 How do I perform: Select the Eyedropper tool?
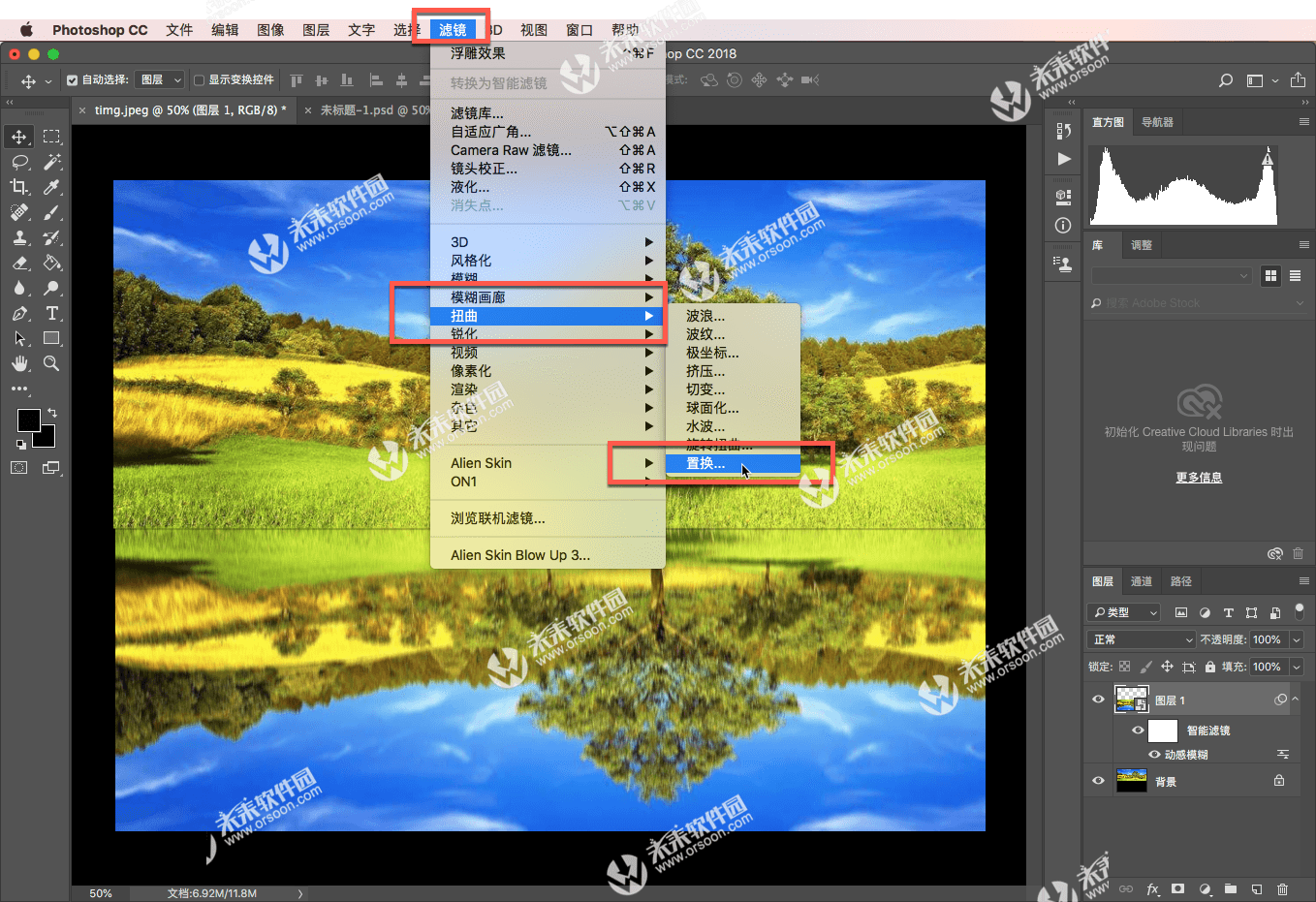point(52,187)
